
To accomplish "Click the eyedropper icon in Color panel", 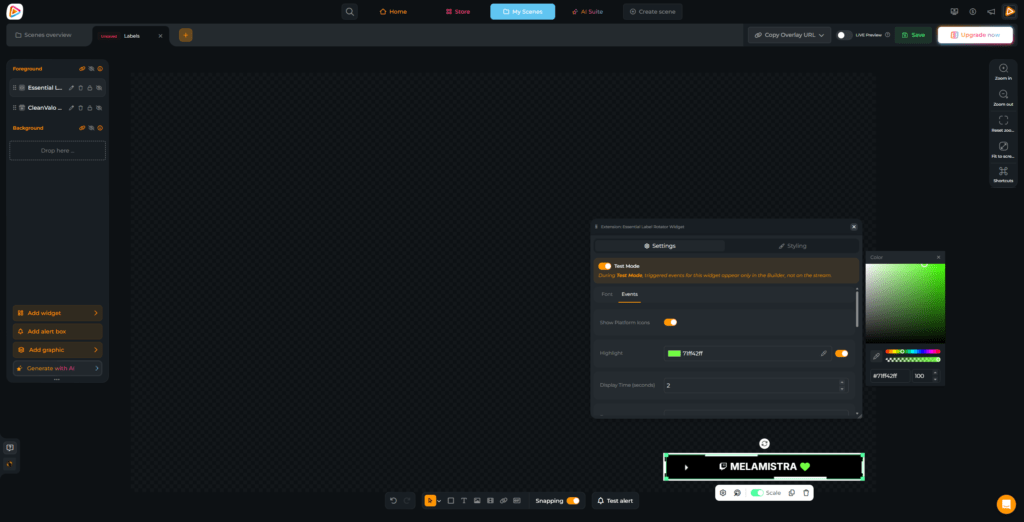I will point(876,355).
